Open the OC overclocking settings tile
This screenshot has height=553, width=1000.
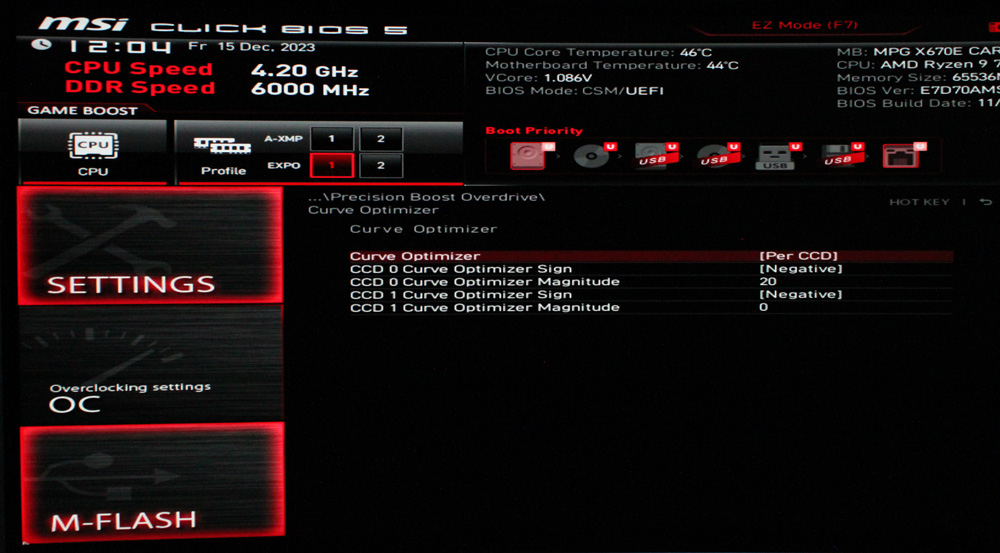151,364
